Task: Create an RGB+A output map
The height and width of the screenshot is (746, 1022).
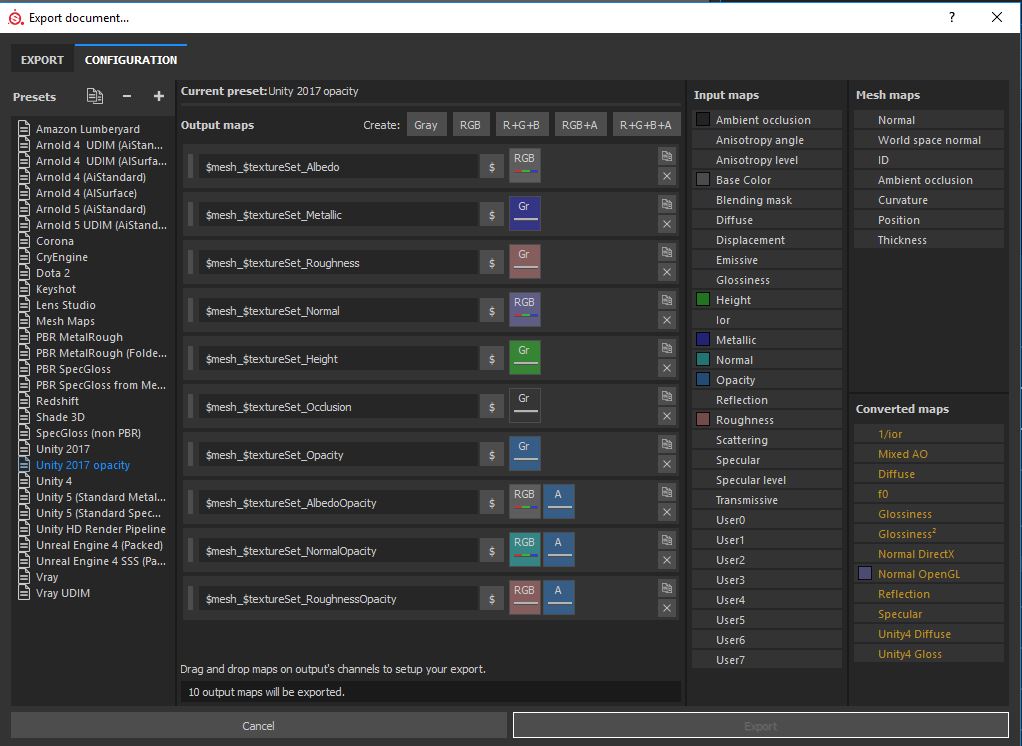Action: [x=579, y=124]
